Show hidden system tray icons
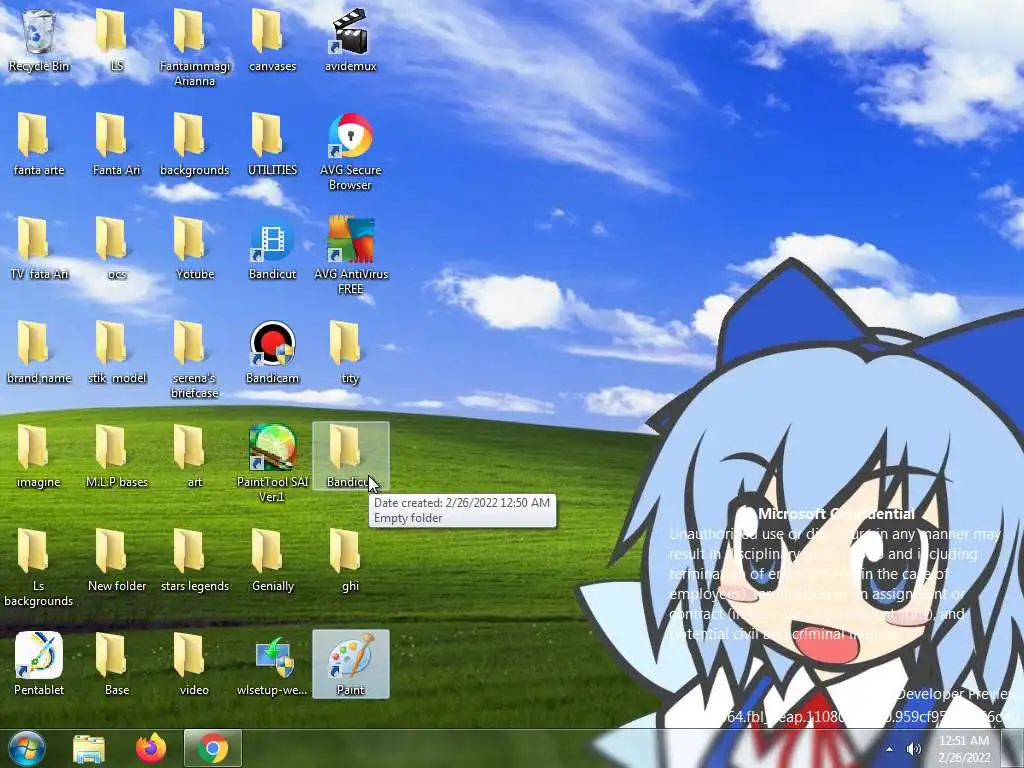Screen dimensions: 1024x768 (x=889, y=748)
